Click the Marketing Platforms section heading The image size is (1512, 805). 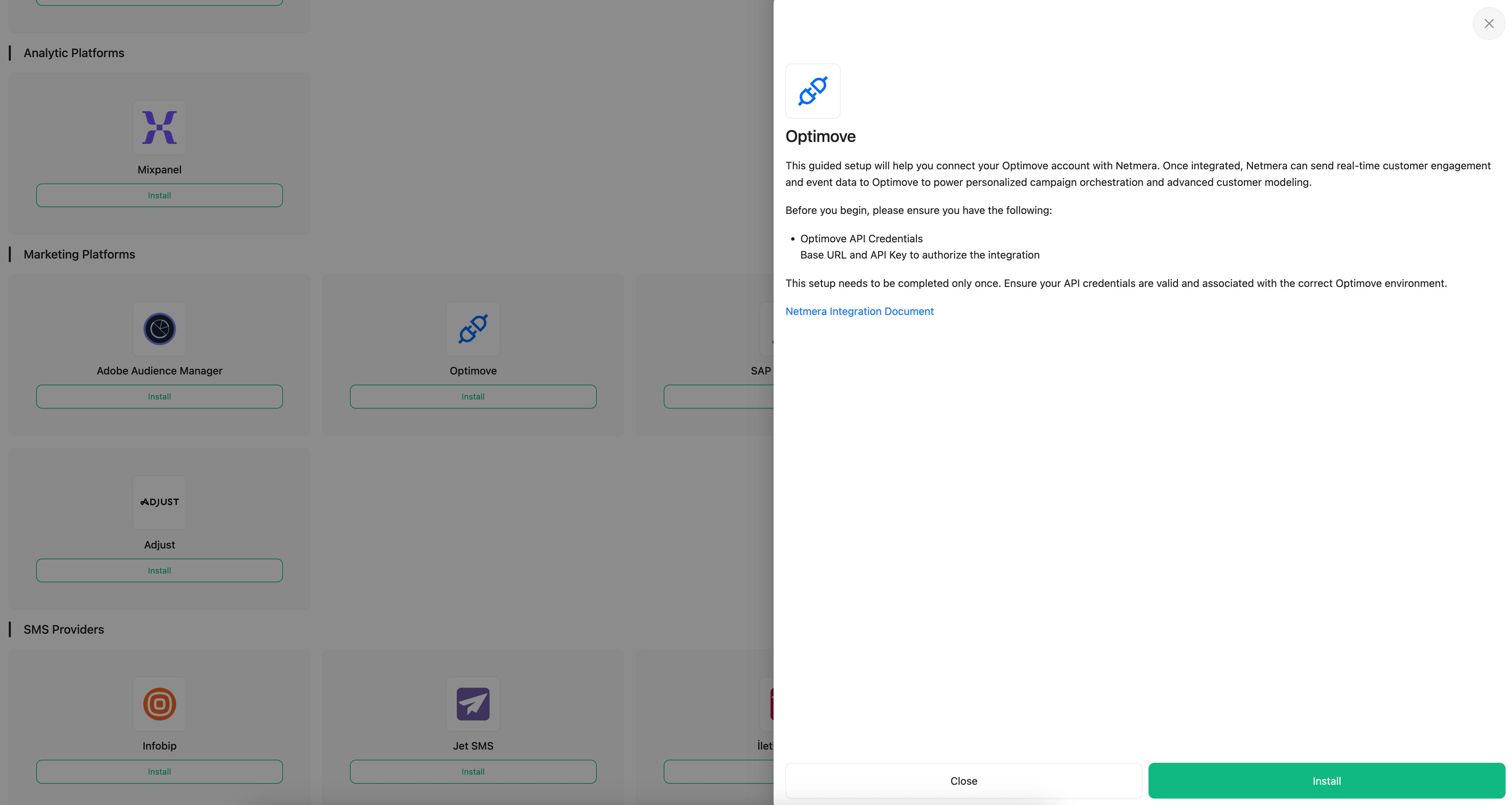click(79, 254)
